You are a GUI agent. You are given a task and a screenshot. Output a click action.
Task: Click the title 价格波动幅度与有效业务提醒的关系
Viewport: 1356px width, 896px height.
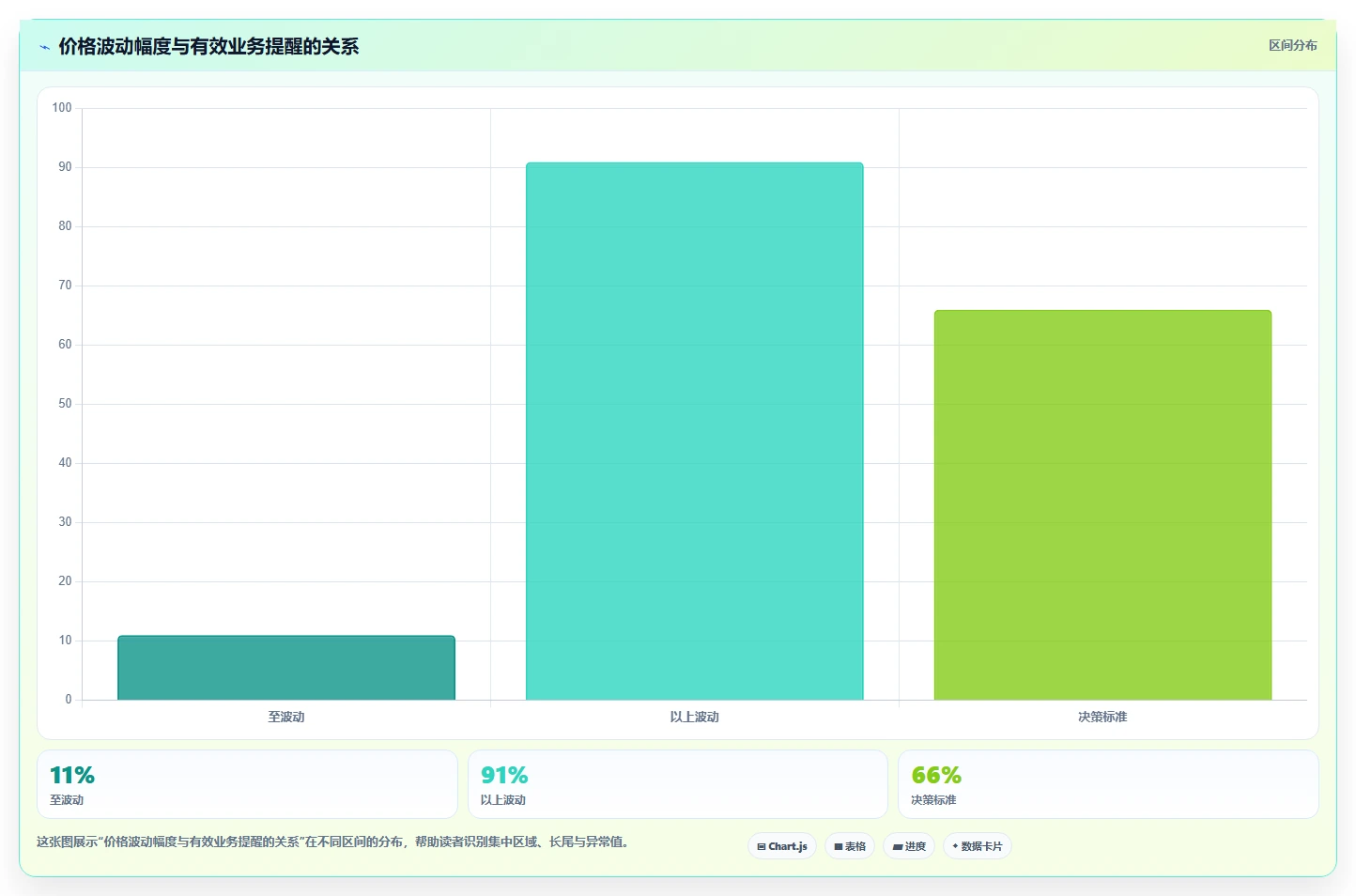pyautogui.click(x=208, y=46)
